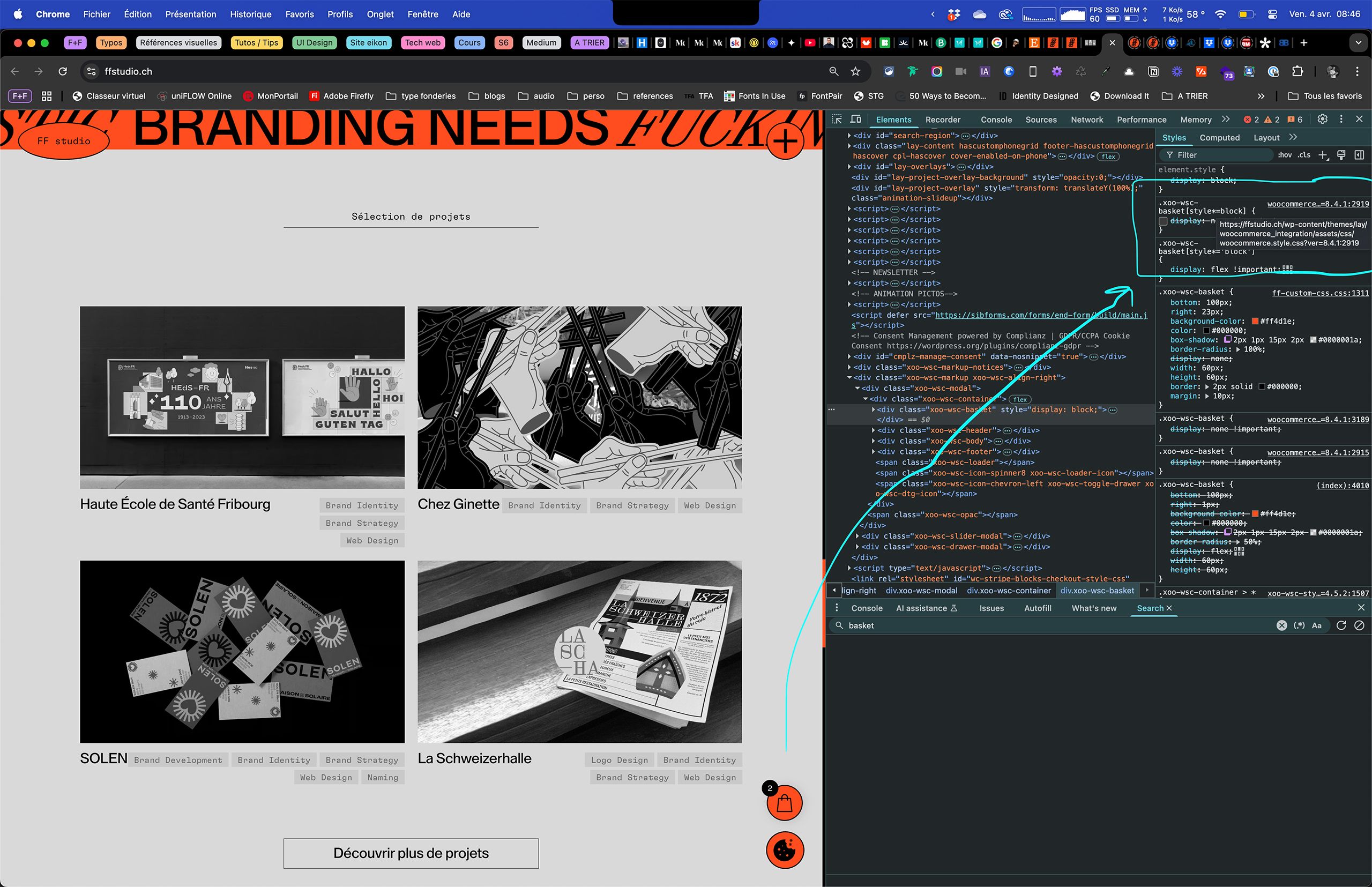
Task: Toggle the display property checkbox in styles
Action: pyautogui.click(x=1163, y=221)
